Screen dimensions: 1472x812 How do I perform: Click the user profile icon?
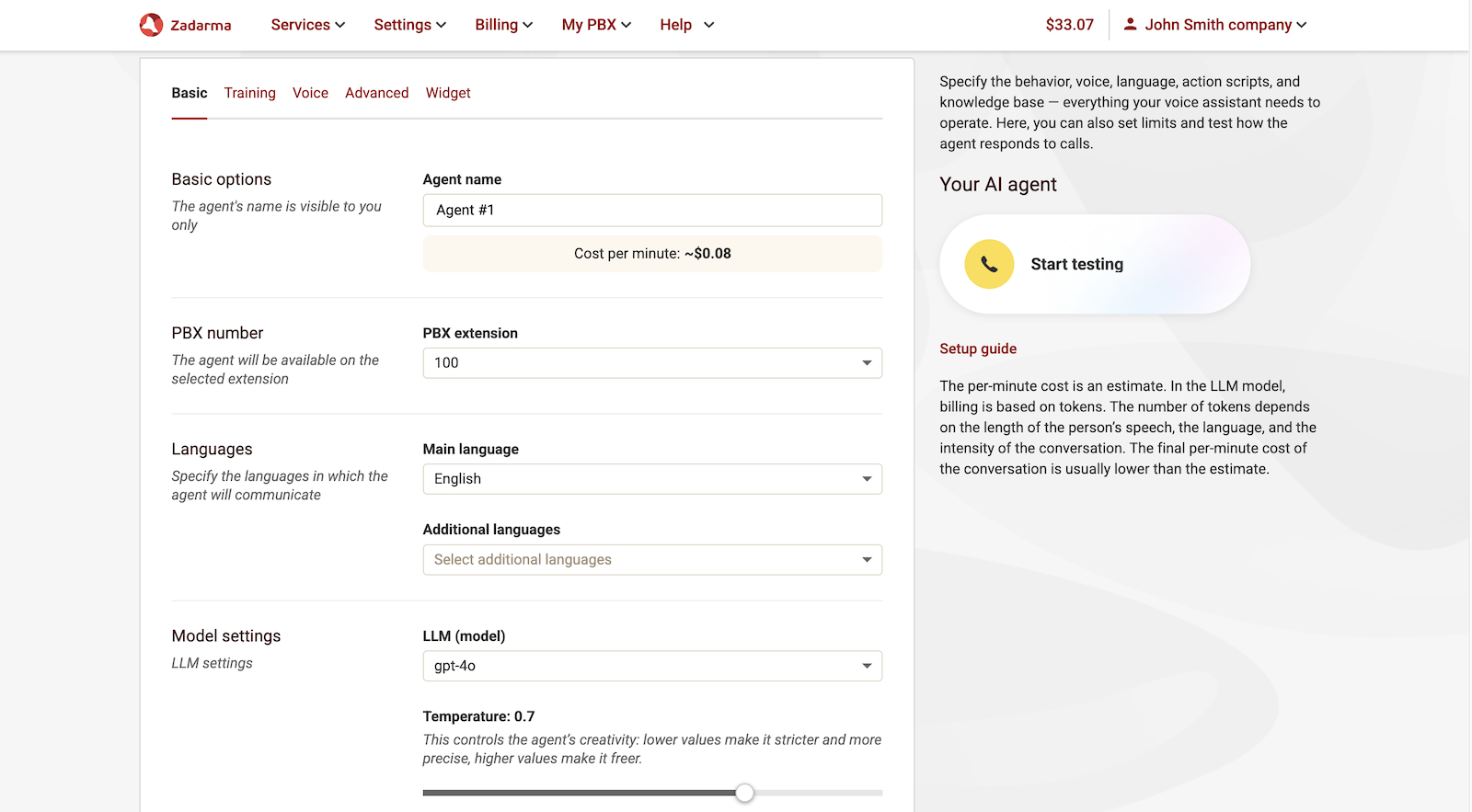pos(1130,24)
